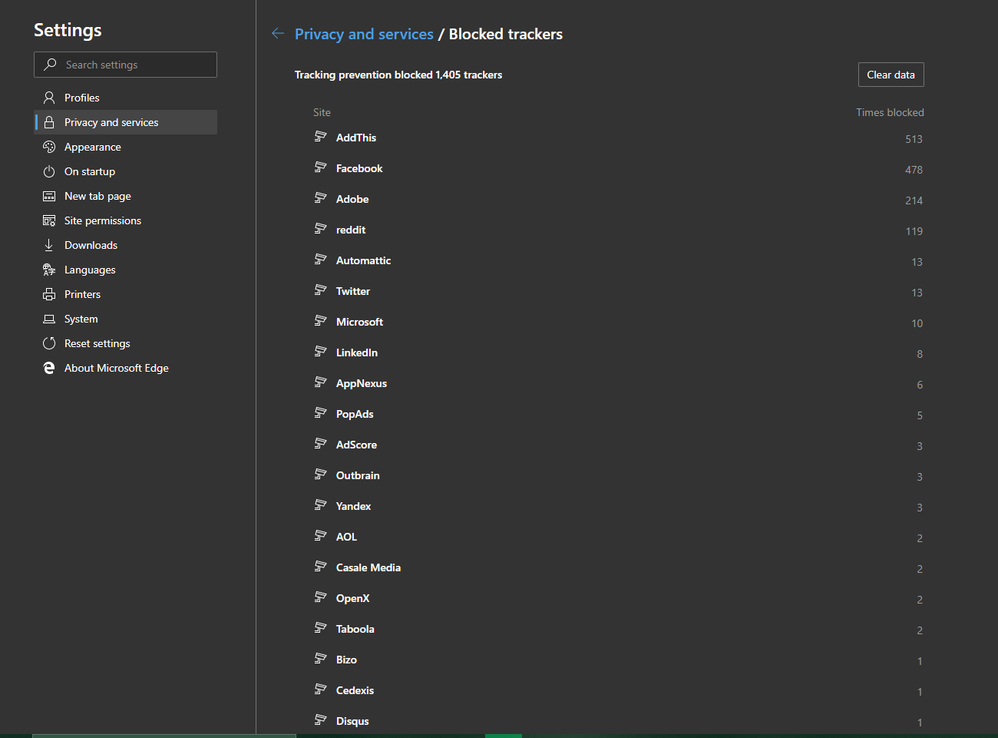Select the AOL tracker name
The image size is (998, 738).
point(346,537)
